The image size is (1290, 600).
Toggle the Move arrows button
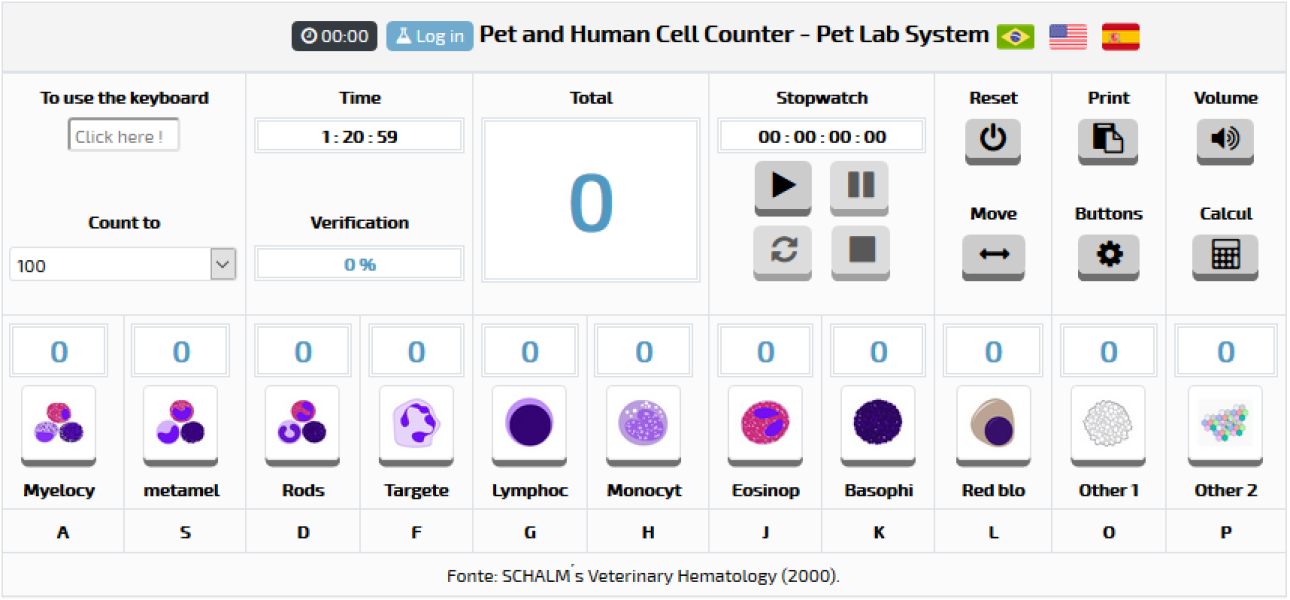993,255
